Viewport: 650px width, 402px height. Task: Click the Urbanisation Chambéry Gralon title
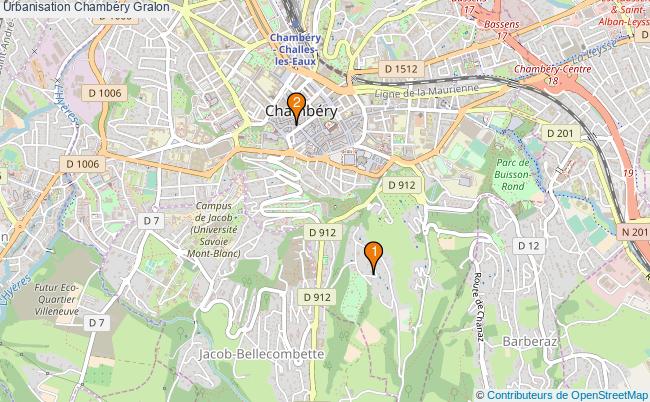coord(86,7)
